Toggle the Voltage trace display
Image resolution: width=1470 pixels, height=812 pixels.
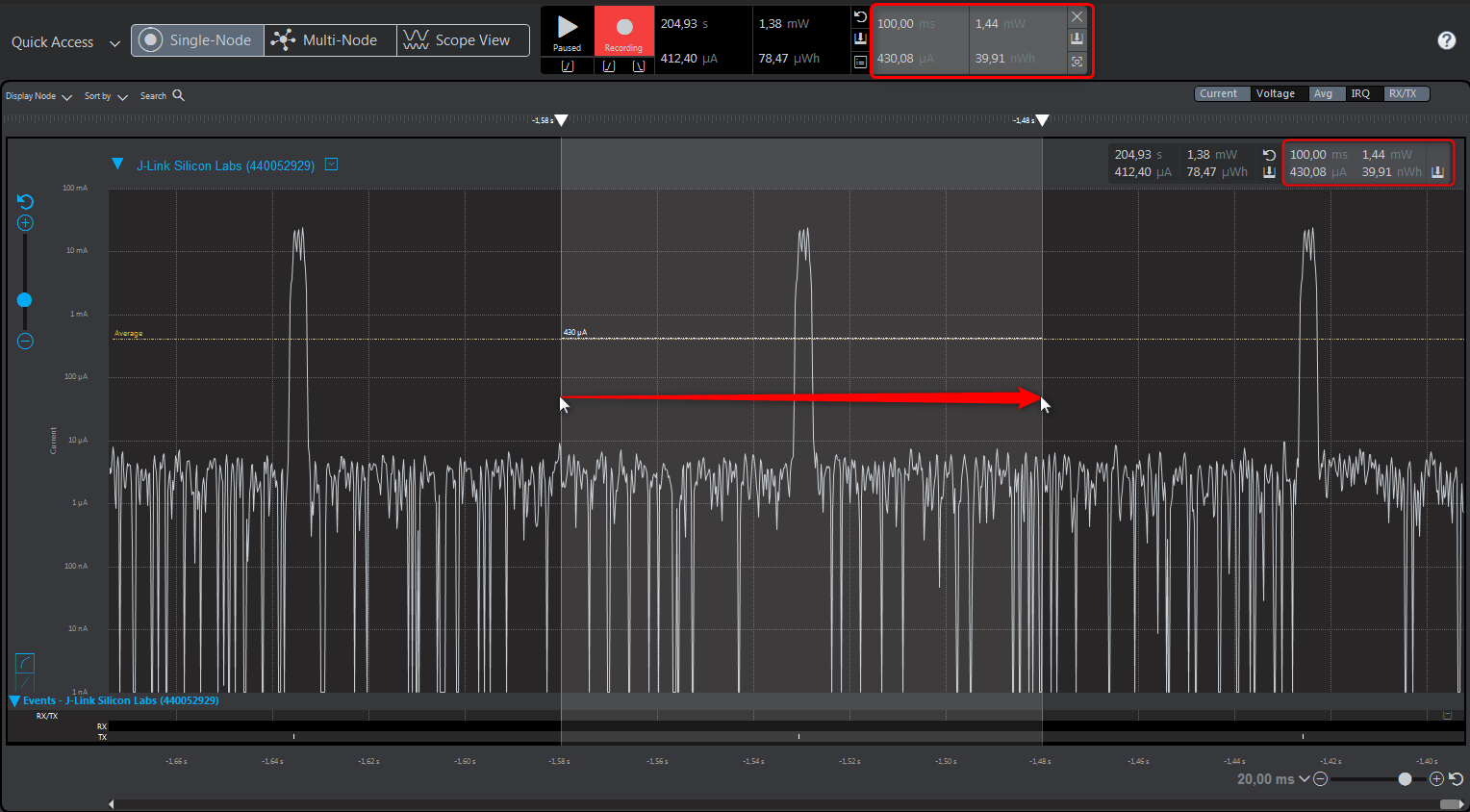(1275, 93)
